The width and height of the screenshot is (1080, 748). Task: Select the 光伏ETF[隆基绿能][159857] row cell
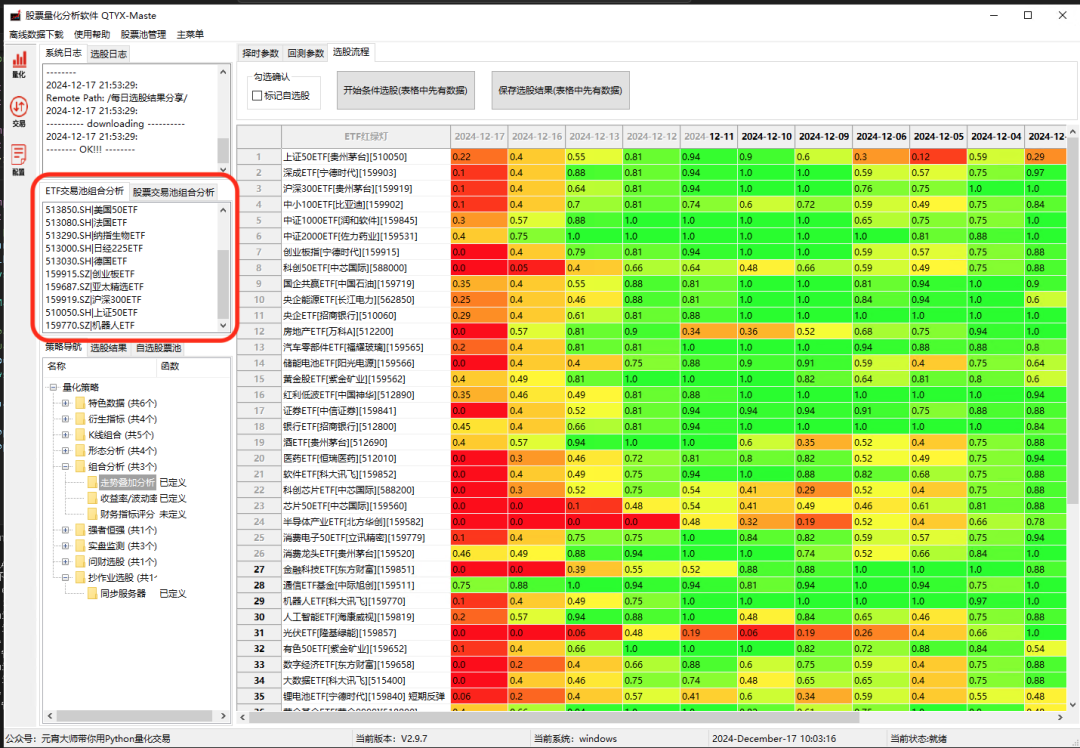366,633
